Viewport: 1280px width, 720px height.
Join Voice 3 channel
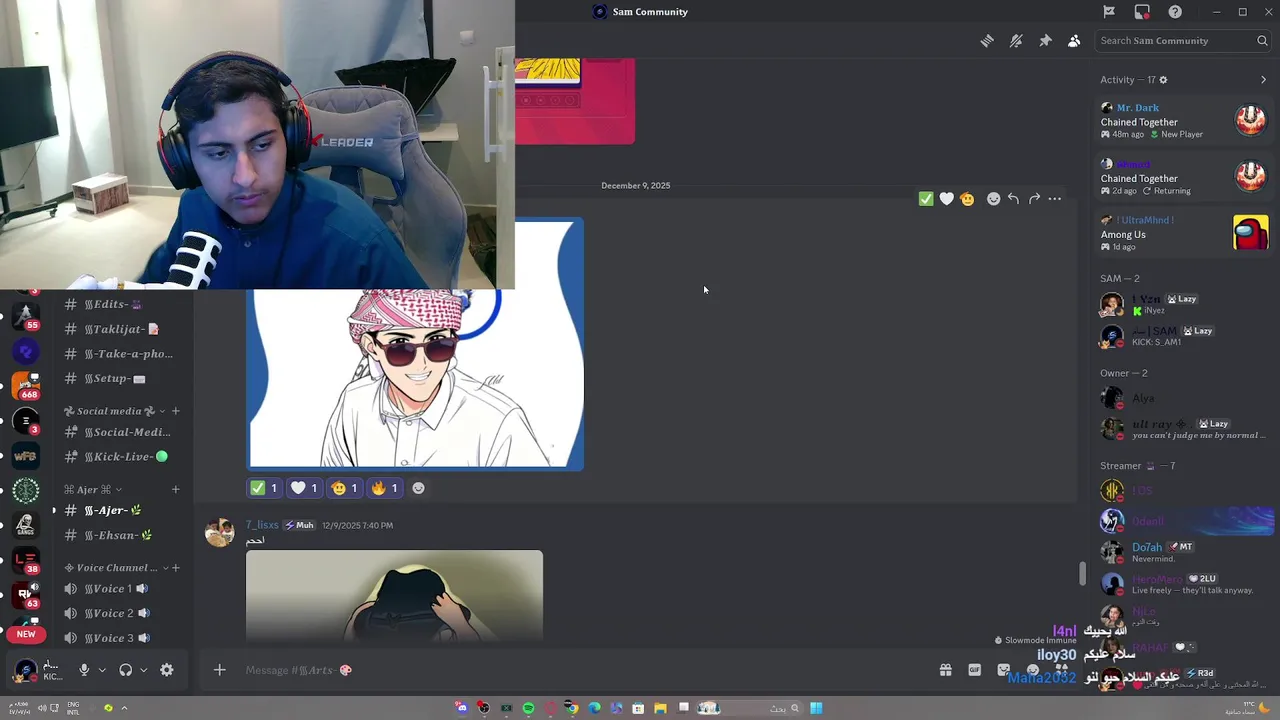118,638
